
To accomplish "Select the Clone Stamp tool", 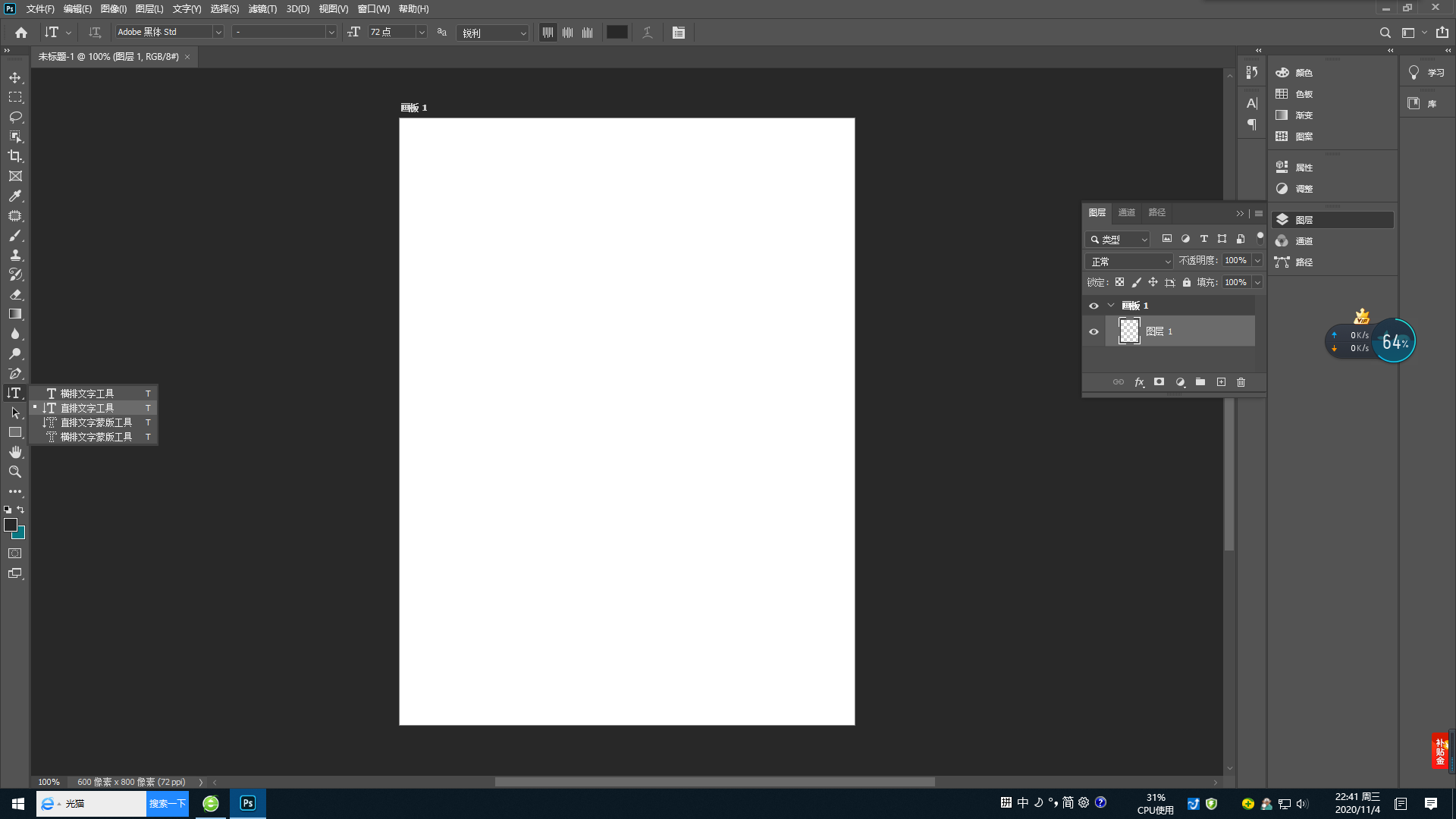I will point(15,255).
